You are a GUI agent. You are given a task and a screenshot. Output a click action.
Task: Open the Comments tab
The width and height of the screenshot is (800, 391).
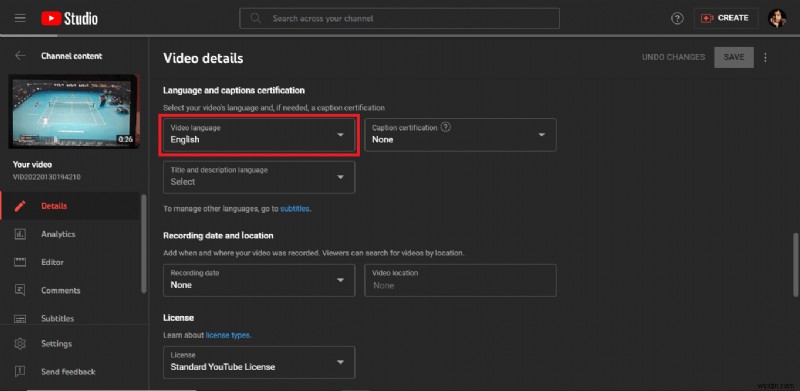(70, 290)
